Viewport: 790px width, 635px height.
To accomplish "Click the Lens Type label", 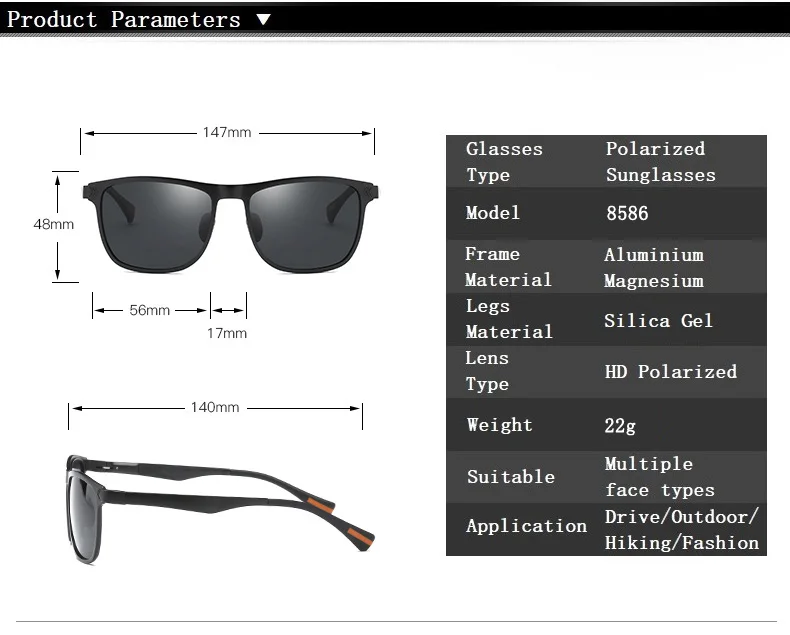I will click(487, 370).
